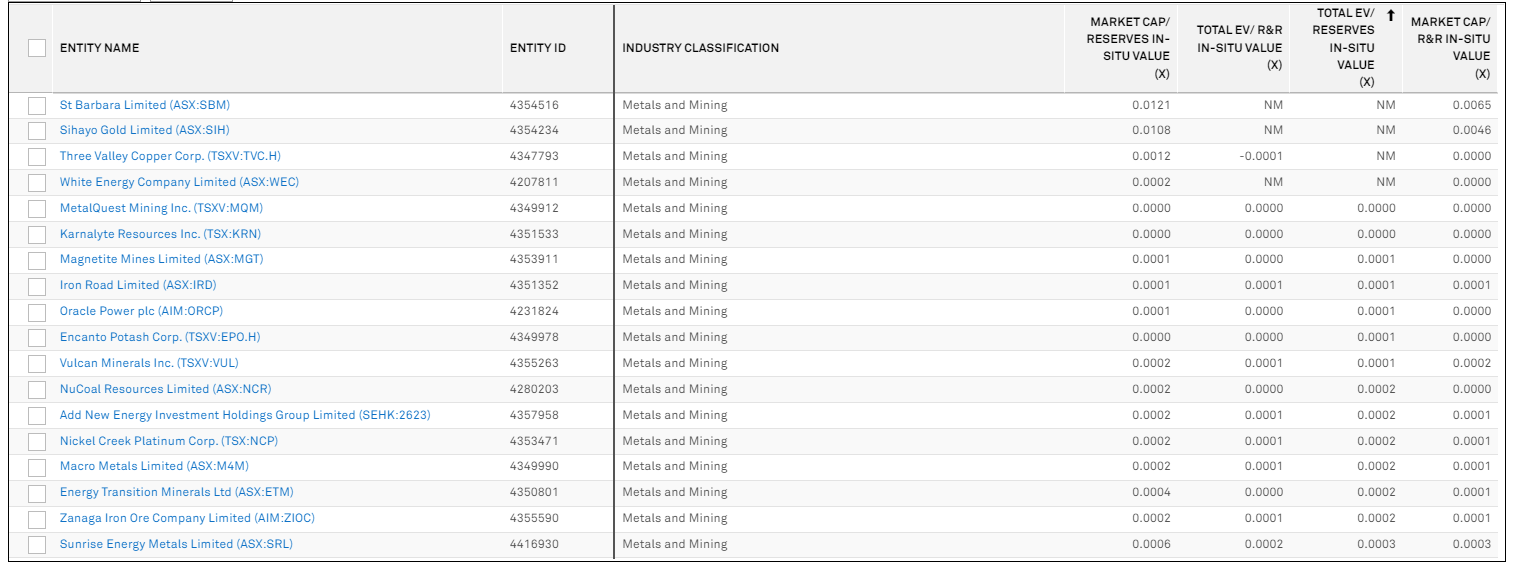Viewport: 1515px width, 569px height.
Task: Sort by Market Cap/Reserves In-Situ Value
Action: click(x=1129, y=48)
